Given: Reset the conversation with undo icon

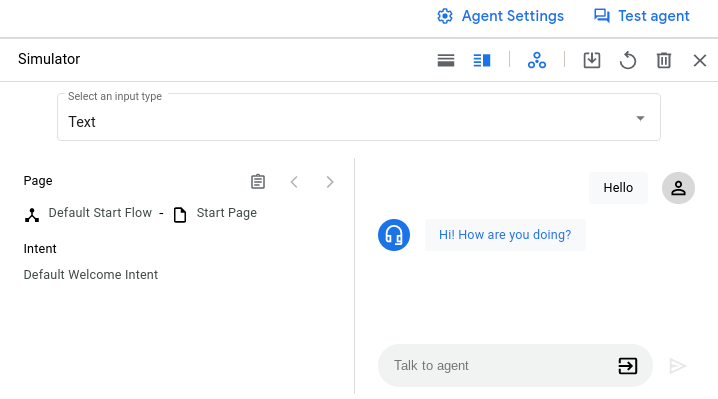Looking at the screenshot, I should pyautogui.click(x=628, y=60).
